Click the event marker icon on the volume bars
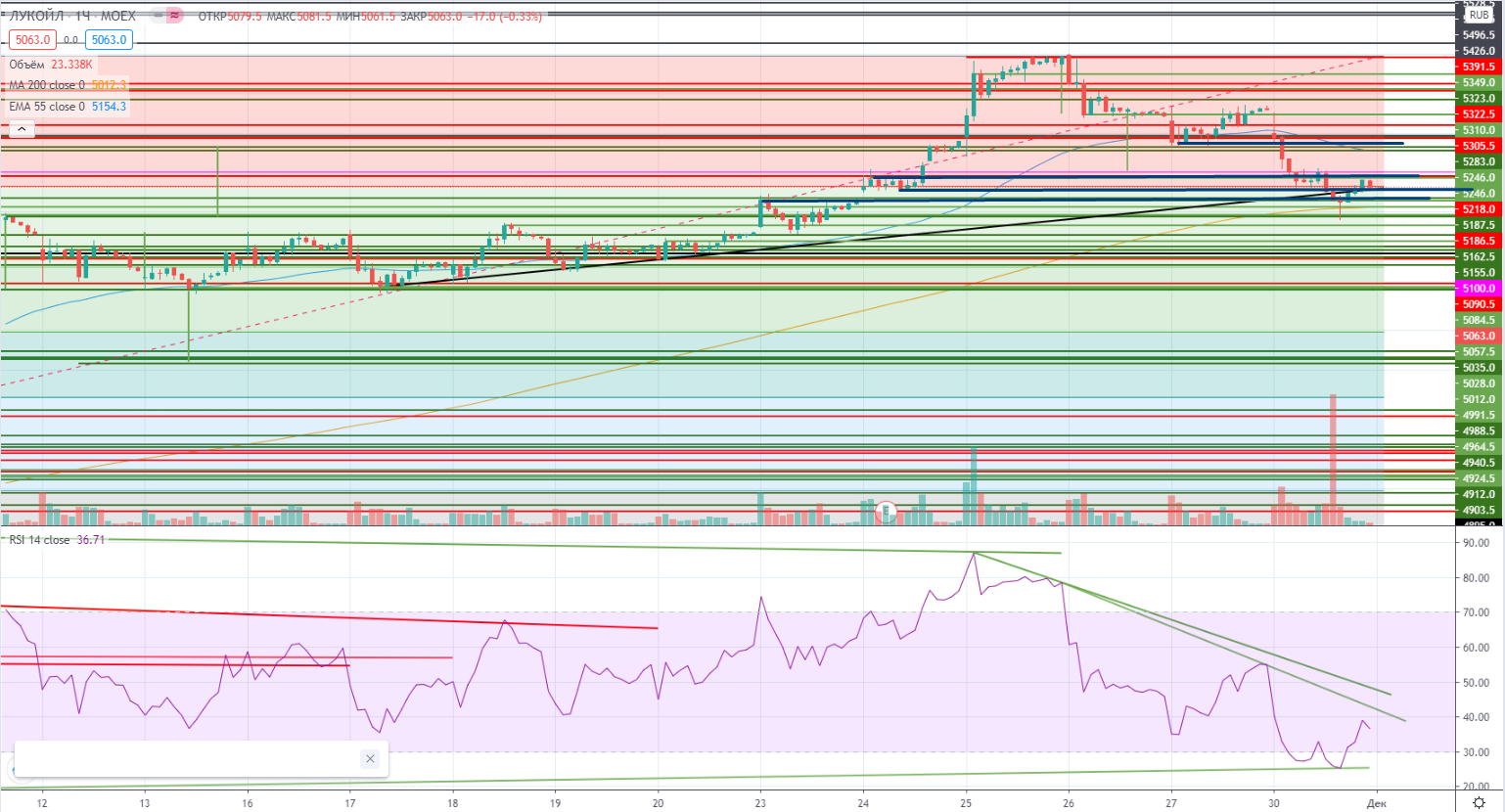This screenshot has width=1505, height=812. (887, 511)
